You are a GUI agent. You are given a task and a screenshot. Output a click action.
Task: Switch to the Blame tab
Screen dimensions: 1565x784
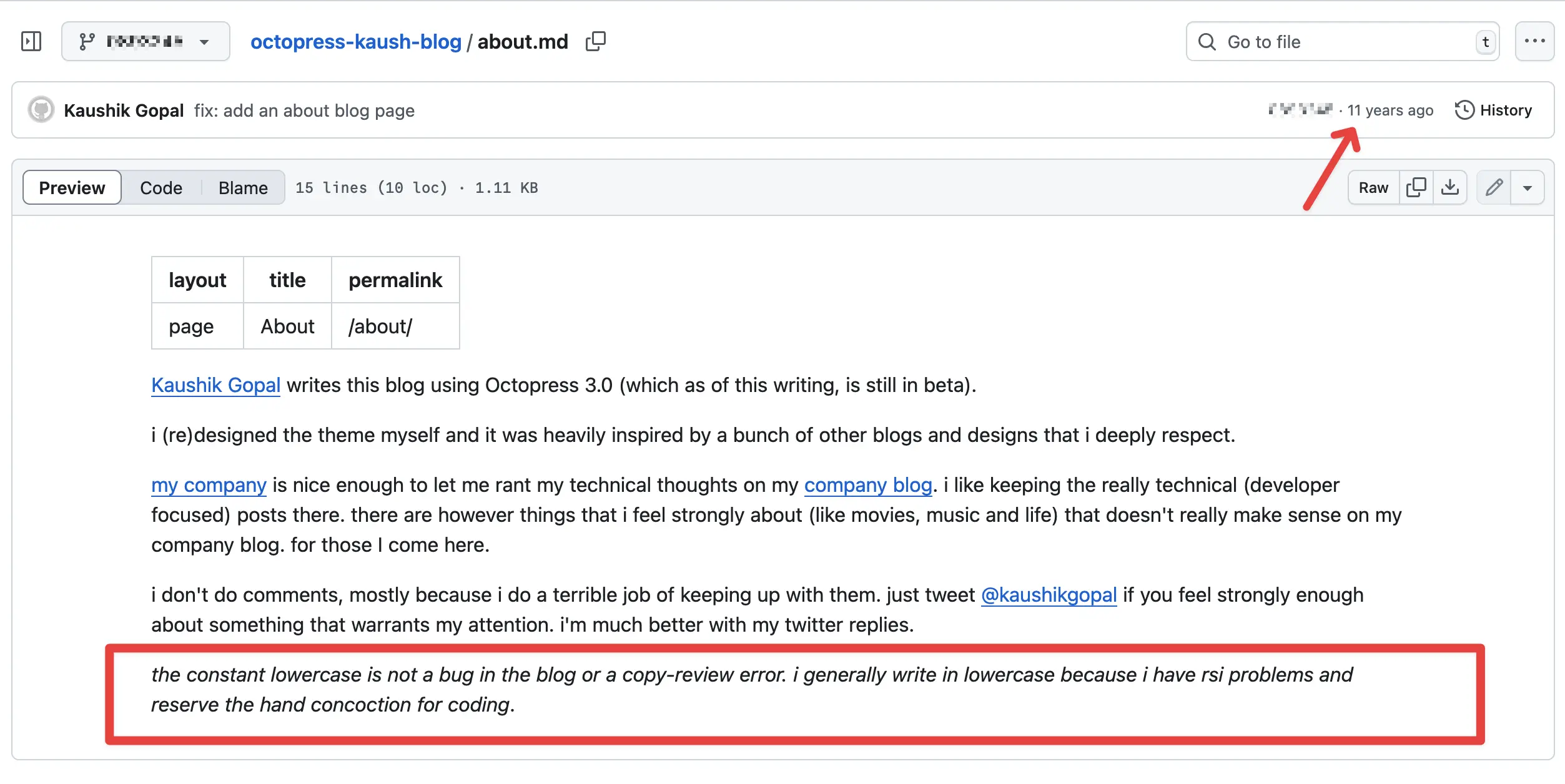242,187
